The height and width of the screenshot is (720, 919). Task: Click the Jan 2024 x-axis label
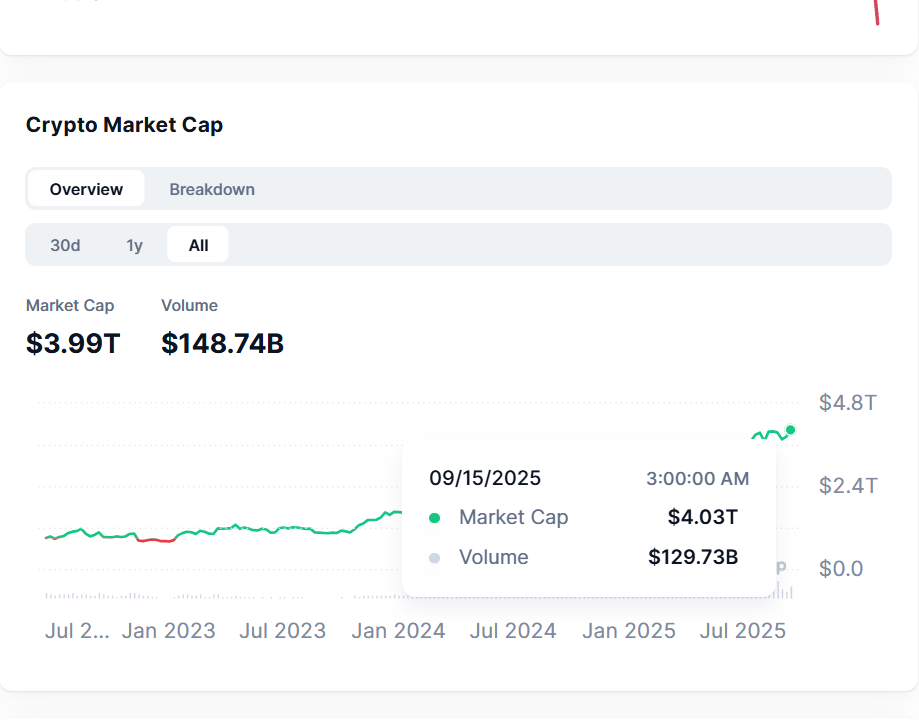(398, 631)
